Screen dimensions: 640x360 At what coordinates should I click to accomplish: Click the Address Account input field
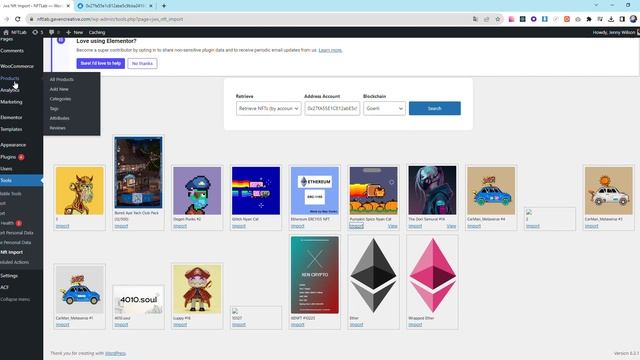pyautogui.click(x=332, y=108)
